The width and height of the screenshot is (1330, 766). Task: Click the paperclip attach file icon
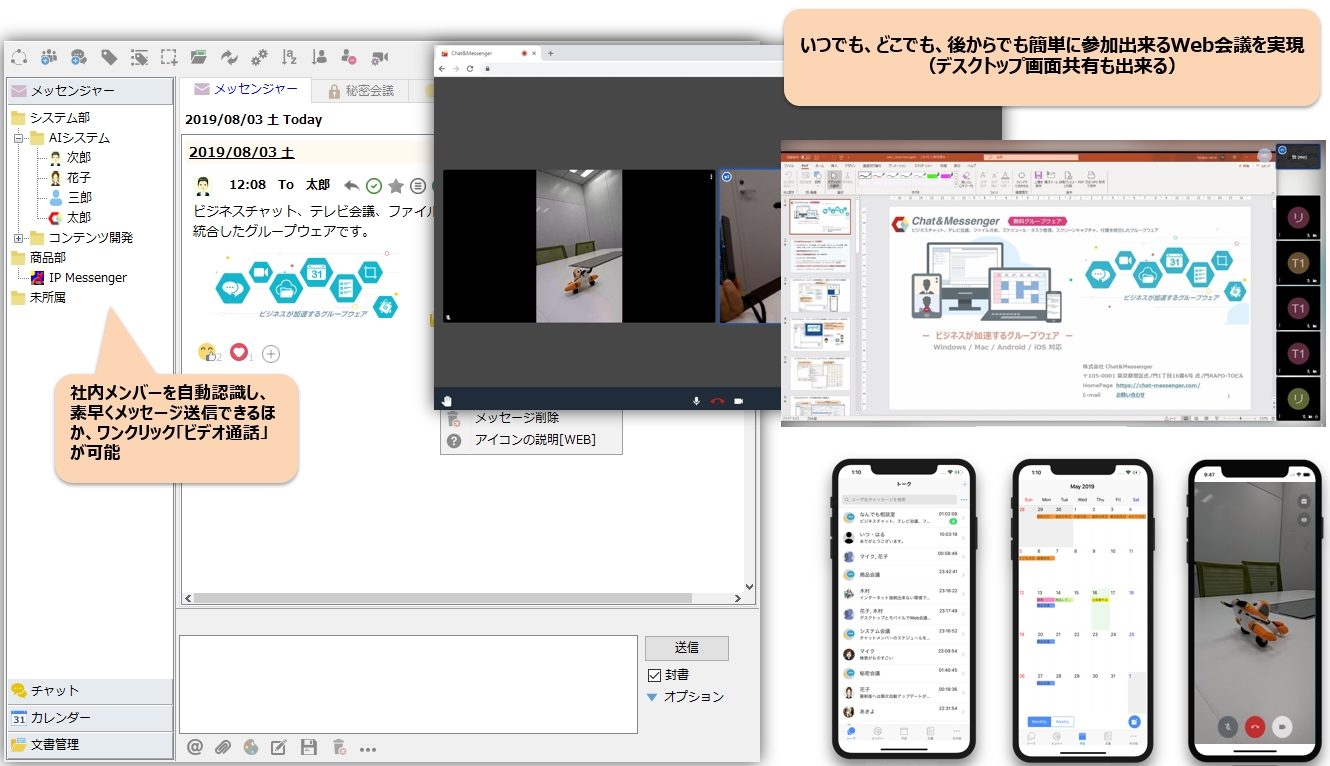click(223, 747)
